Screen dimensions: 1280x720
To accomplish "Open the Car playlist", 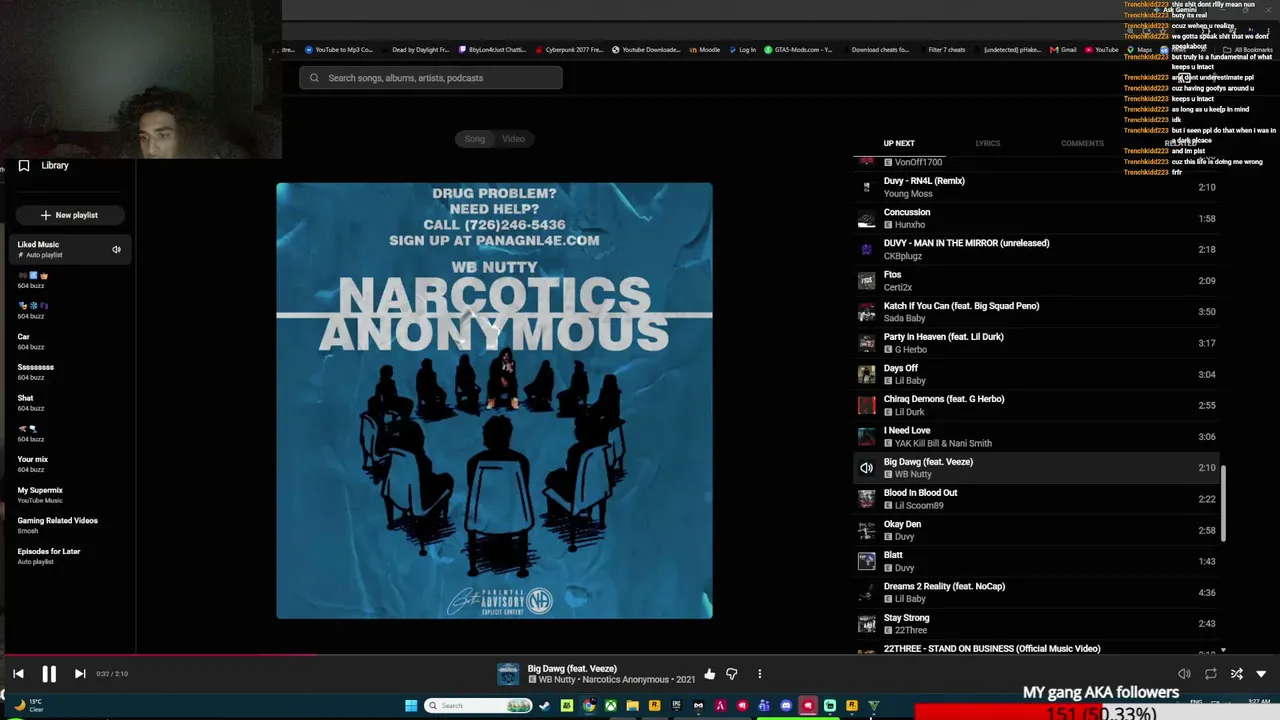I will pos(68,341).
